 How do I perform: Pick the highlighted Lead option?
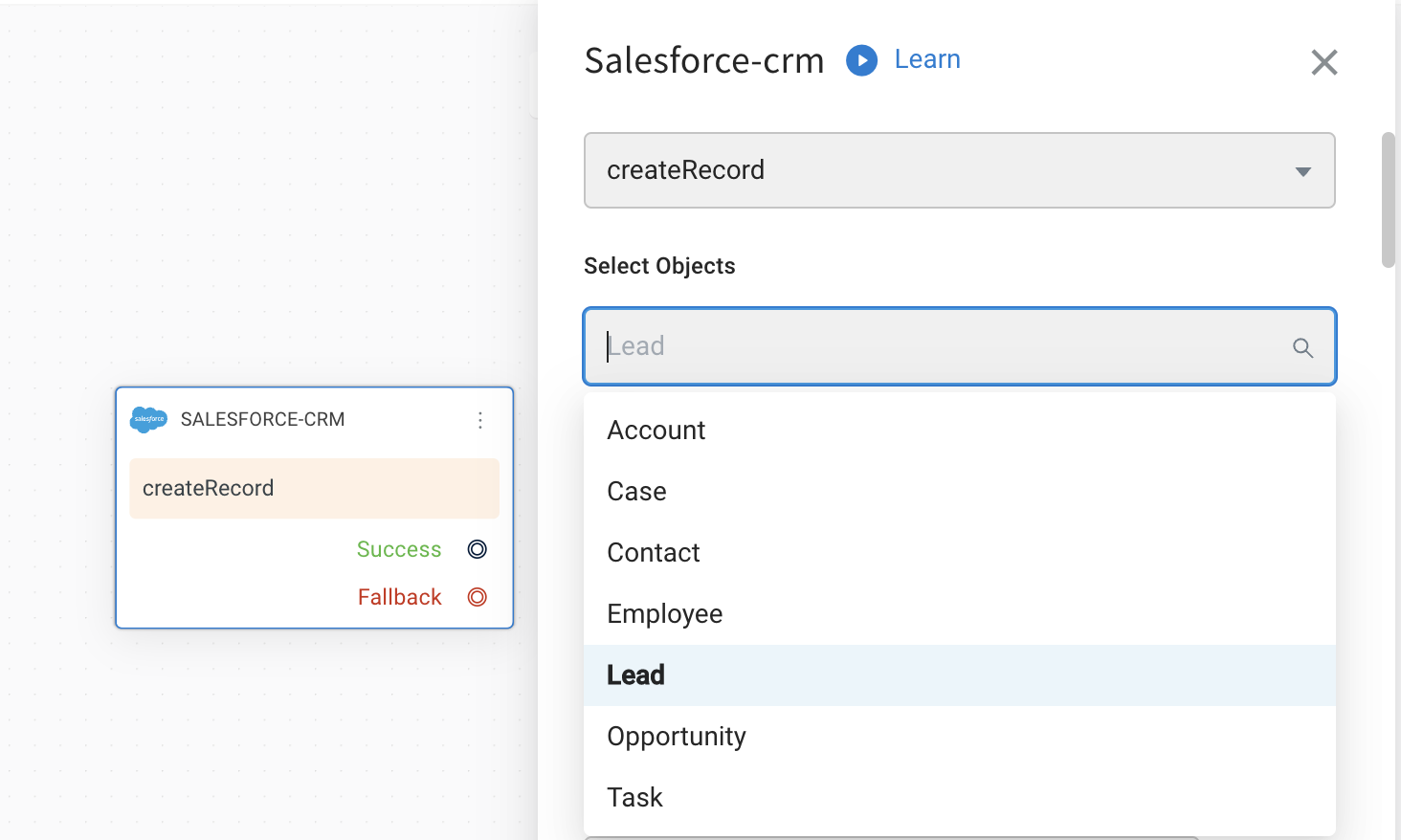[x=960, y=675]
